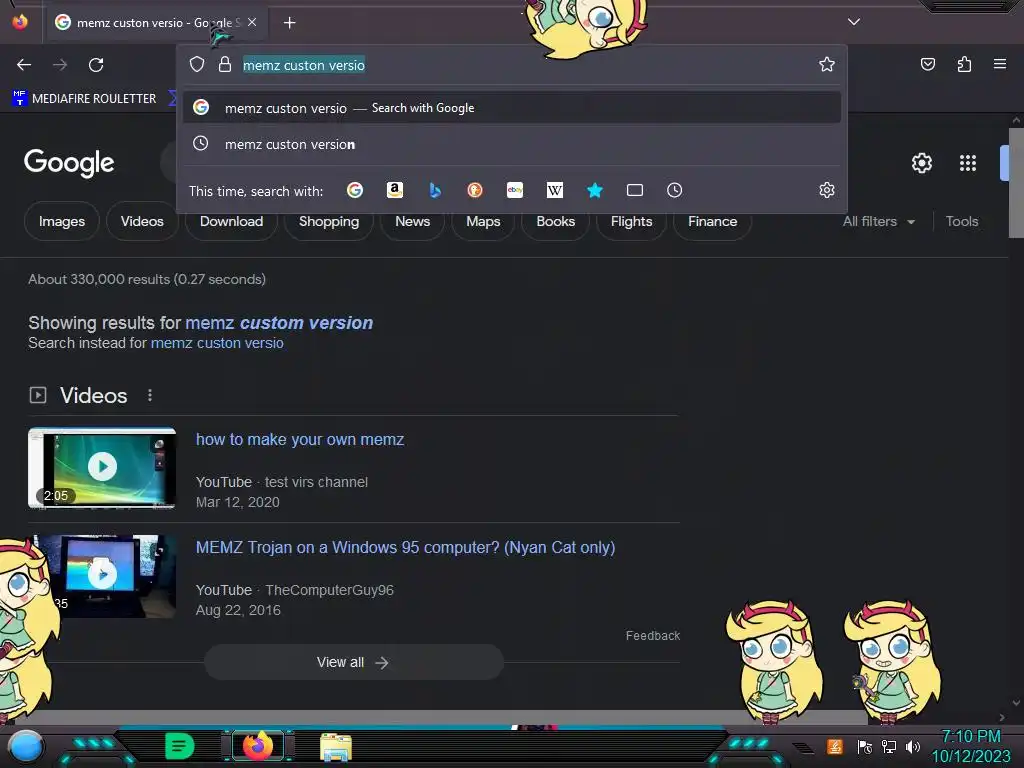Image resolution: width=1024 pixels, height=768 pixels.
Task: Expand the All filters dropdown
Action: click(x=878, y=221)
